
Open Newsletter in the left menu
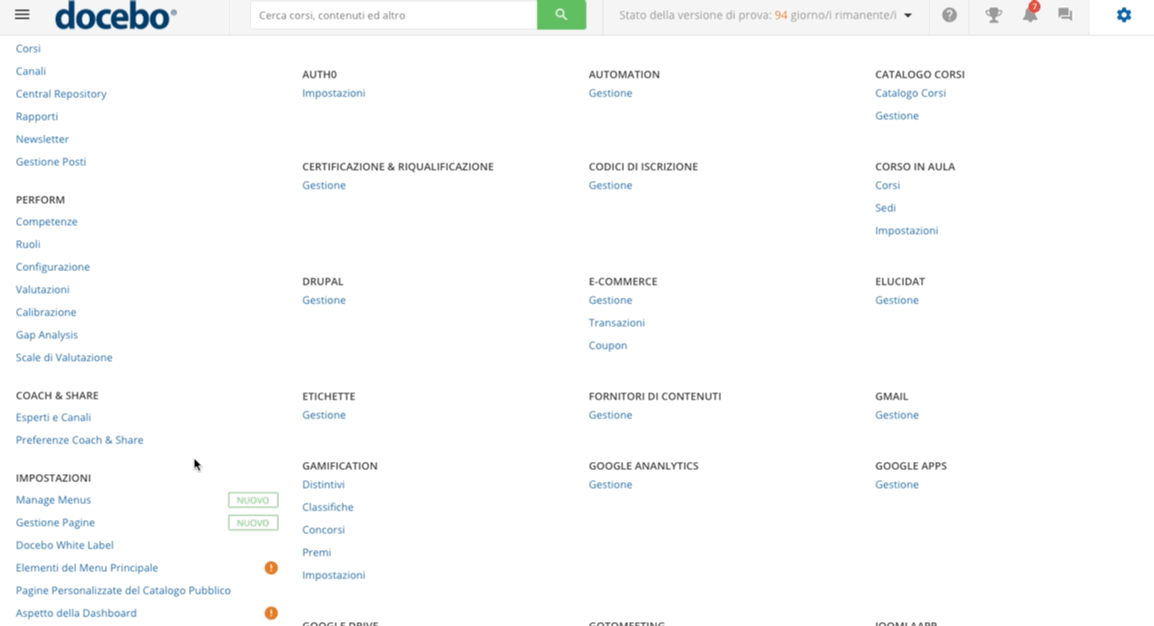tap(42, 139)
